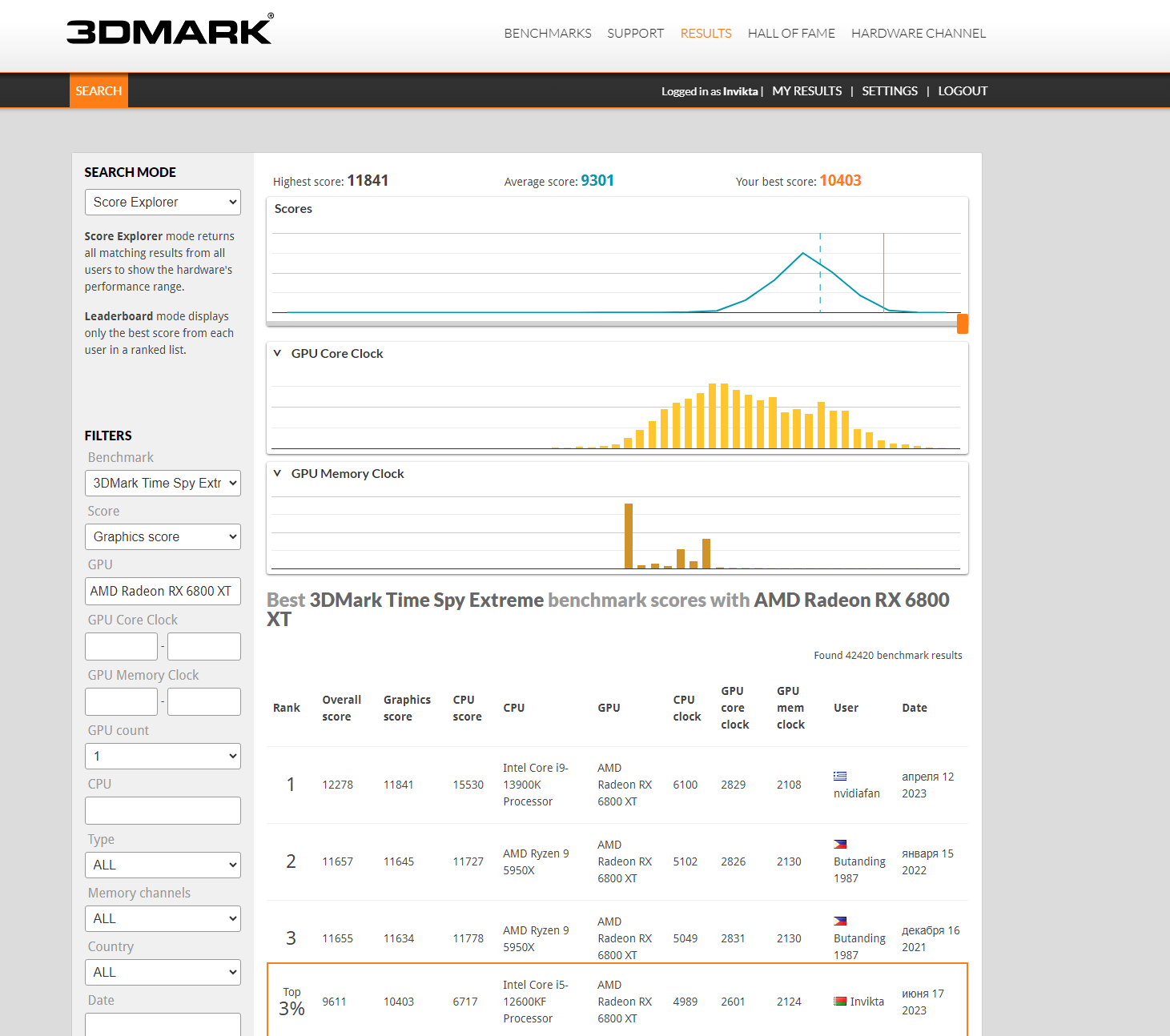The image size is (1170, 1036).
Task: Click the Butanding 1987 user in rank 3 row
Action: [x=859, y=946]
